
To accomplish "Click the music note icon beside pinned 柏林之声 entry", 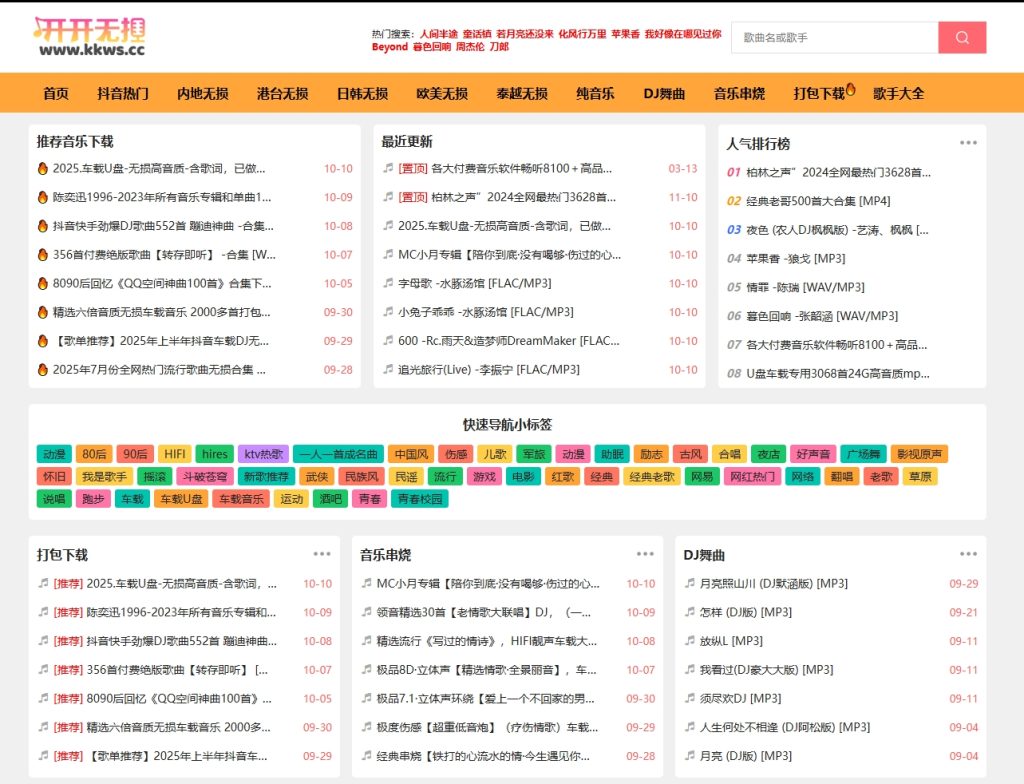I will point(389,197).
